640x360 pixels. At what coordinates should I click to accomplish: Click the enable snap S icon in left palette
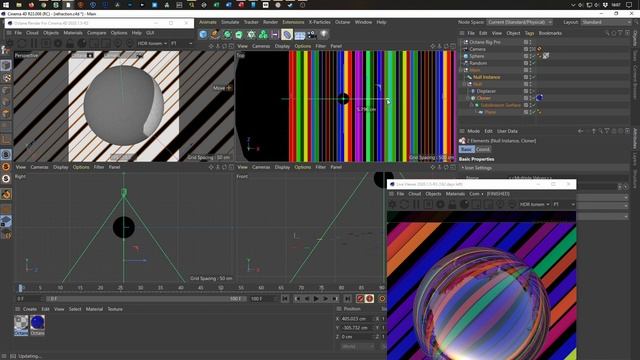pos(6,154)
